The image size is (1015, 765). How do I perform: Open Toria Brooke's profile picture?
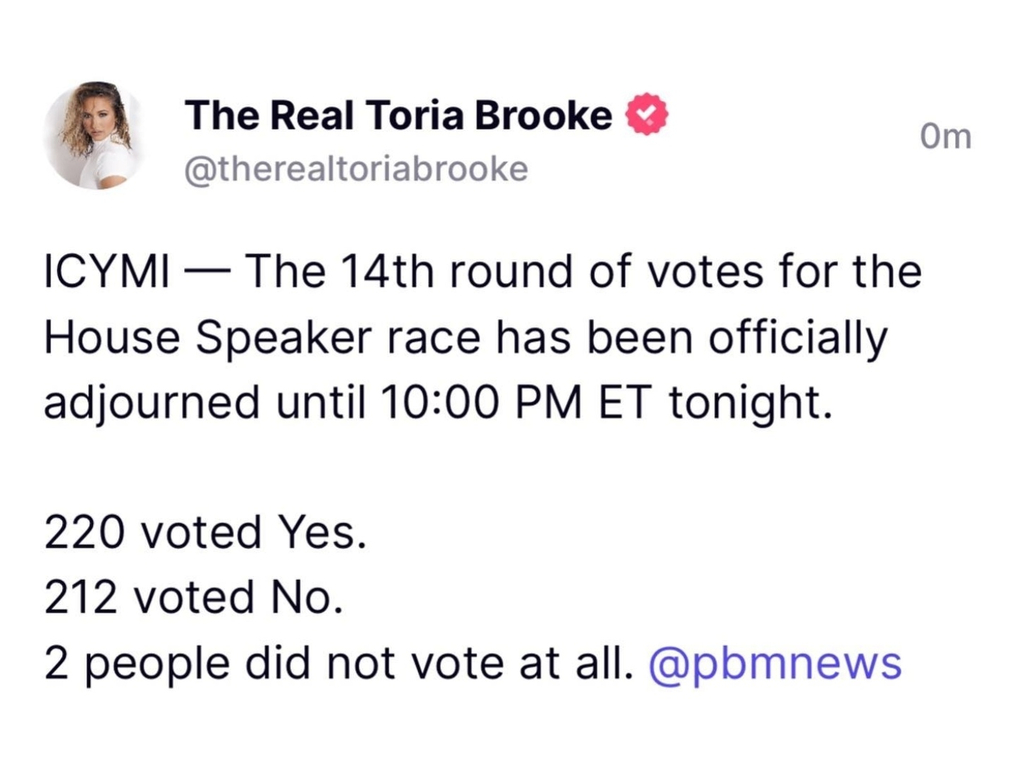[x=93, y=135]
